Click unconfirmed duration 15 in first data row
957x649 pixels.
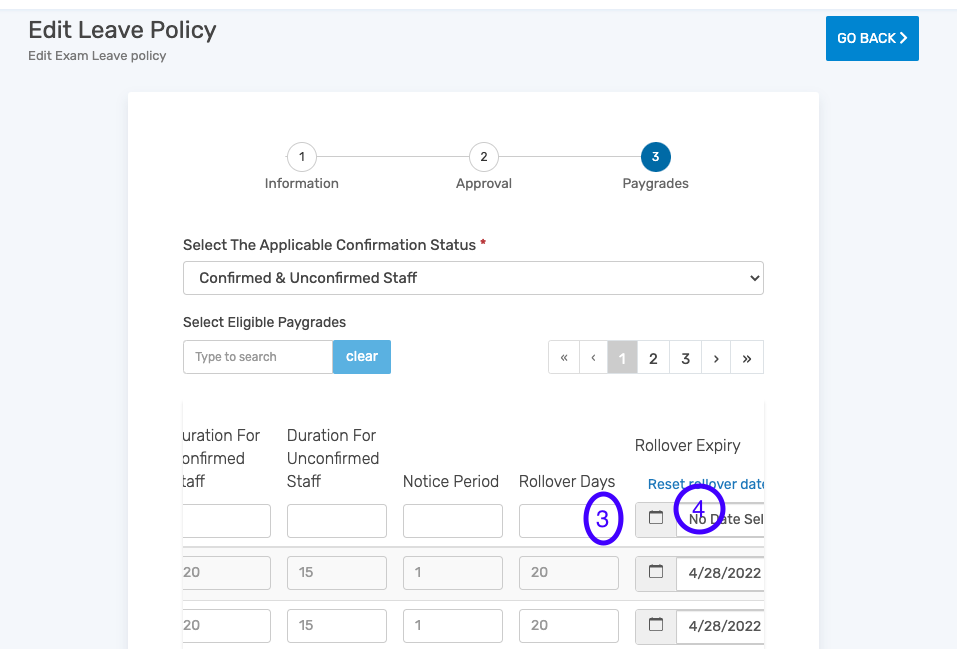click(x=337, y=573)
